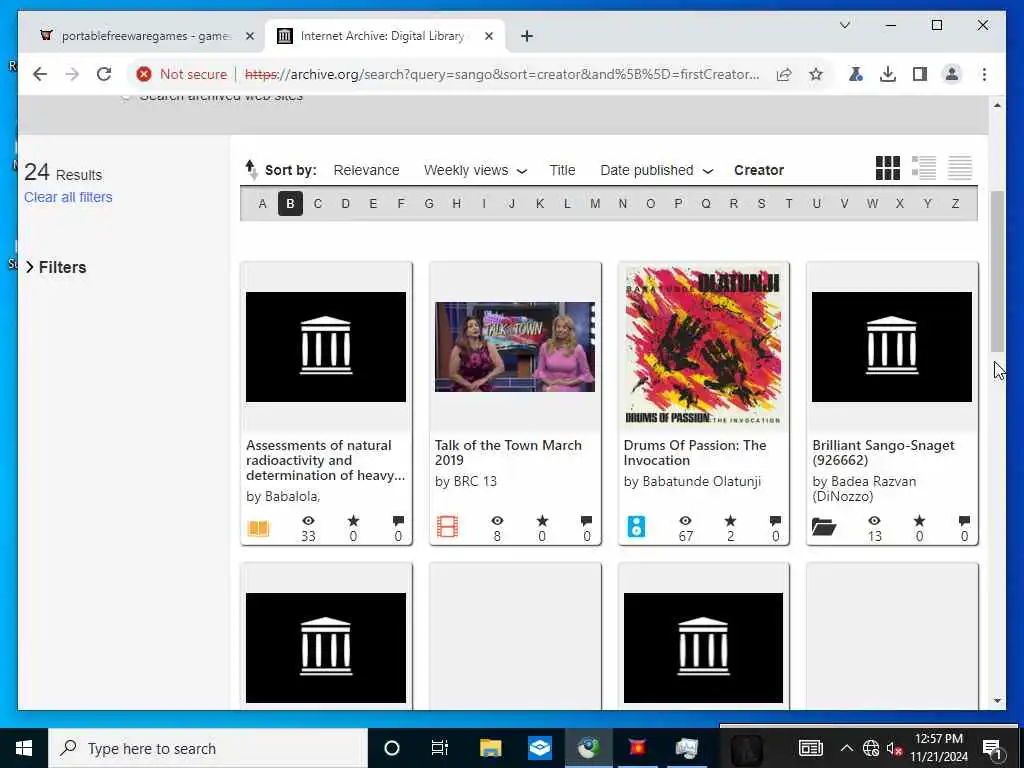The width and height of the screenshot is (1024, 768).
Task: Open the Weekly views dropdown
Action: (x=475, y=170)
